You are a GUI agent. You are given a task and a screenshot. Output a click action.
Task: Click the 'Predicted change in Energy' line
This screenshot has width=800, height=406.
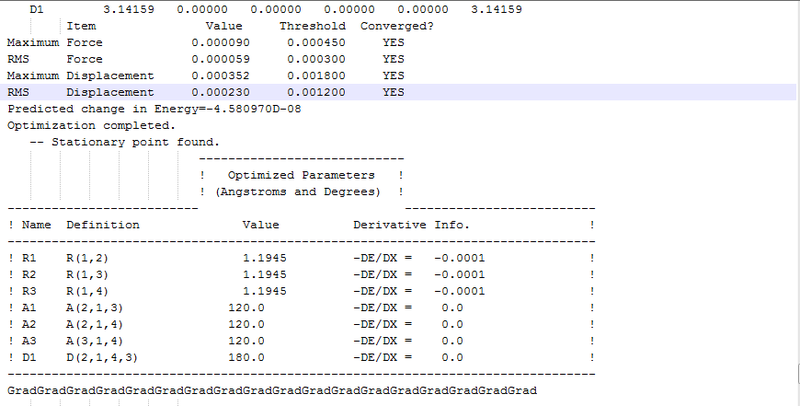[154, 109]
